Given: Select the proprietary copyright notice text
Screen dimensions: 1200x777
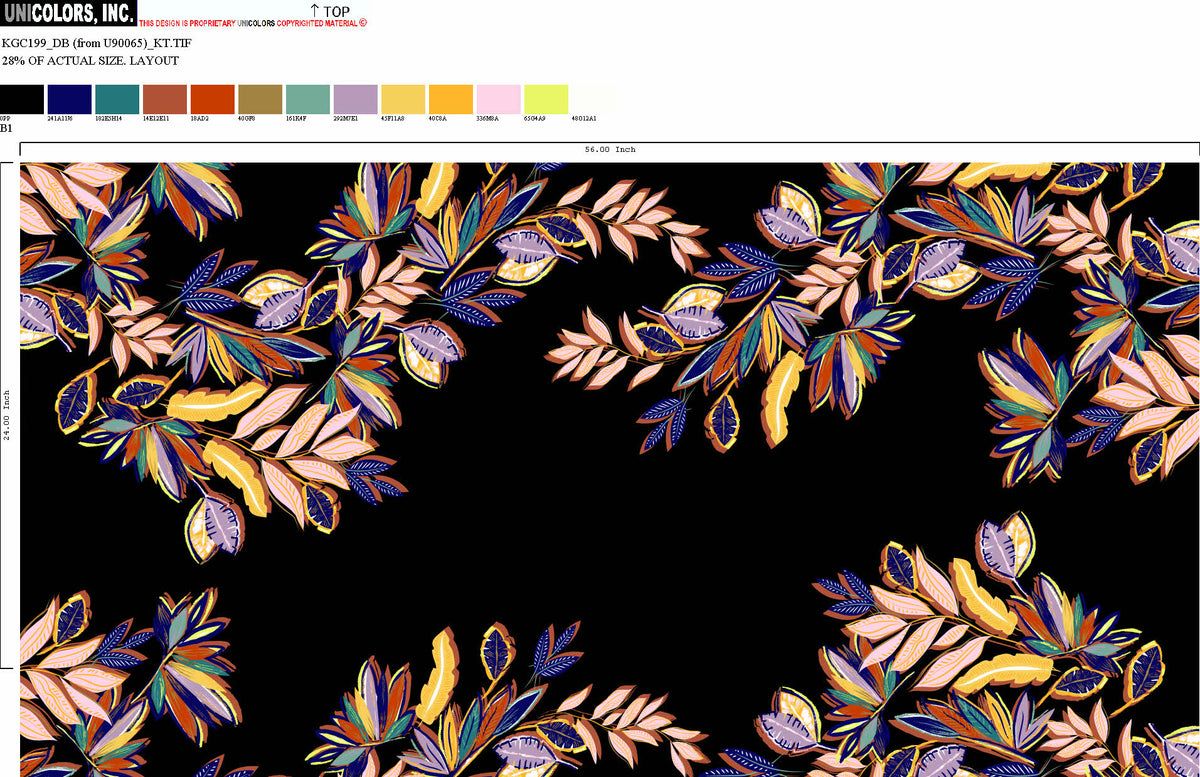Looking at the screenshot, I should [253, 23].
